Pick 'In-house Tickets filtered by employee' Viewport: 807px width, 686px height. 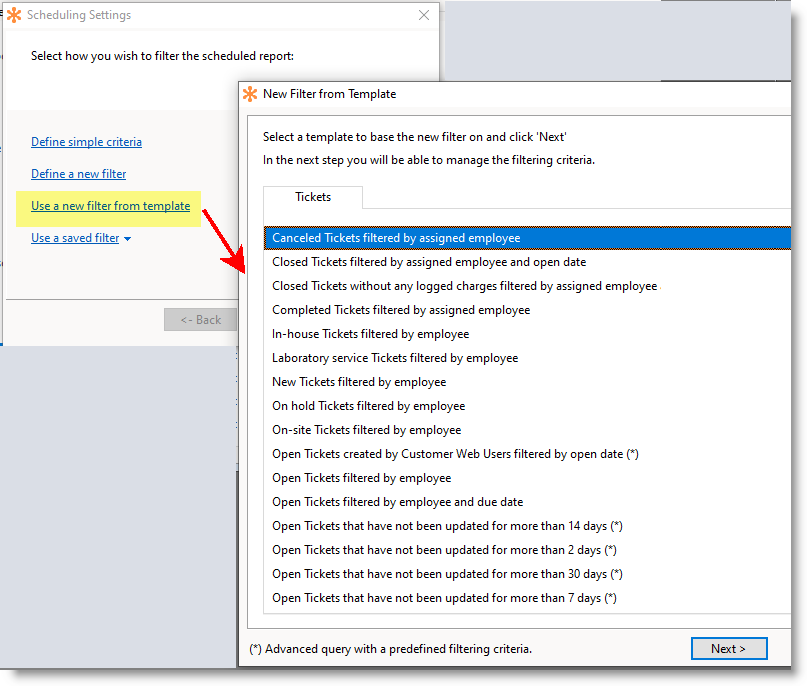tap(370, 334)
